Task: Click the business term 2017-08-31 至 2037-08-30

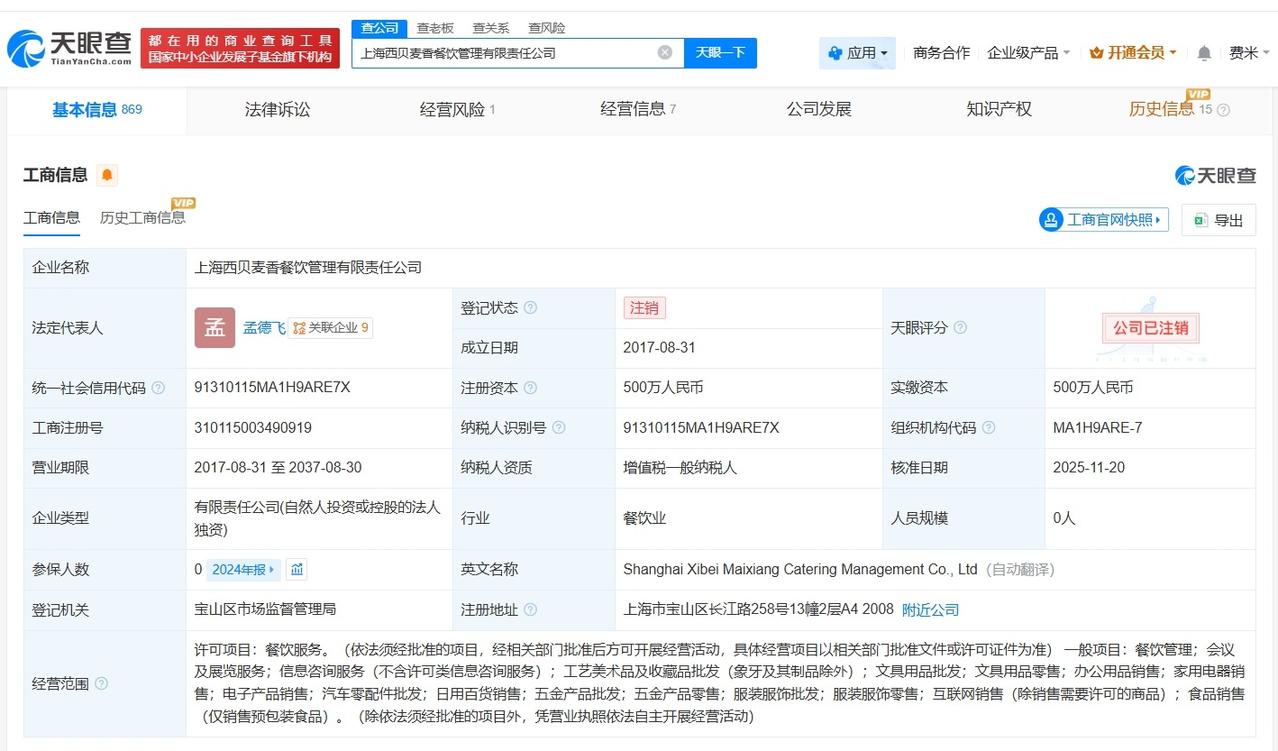Action: [x=278, y=468]
